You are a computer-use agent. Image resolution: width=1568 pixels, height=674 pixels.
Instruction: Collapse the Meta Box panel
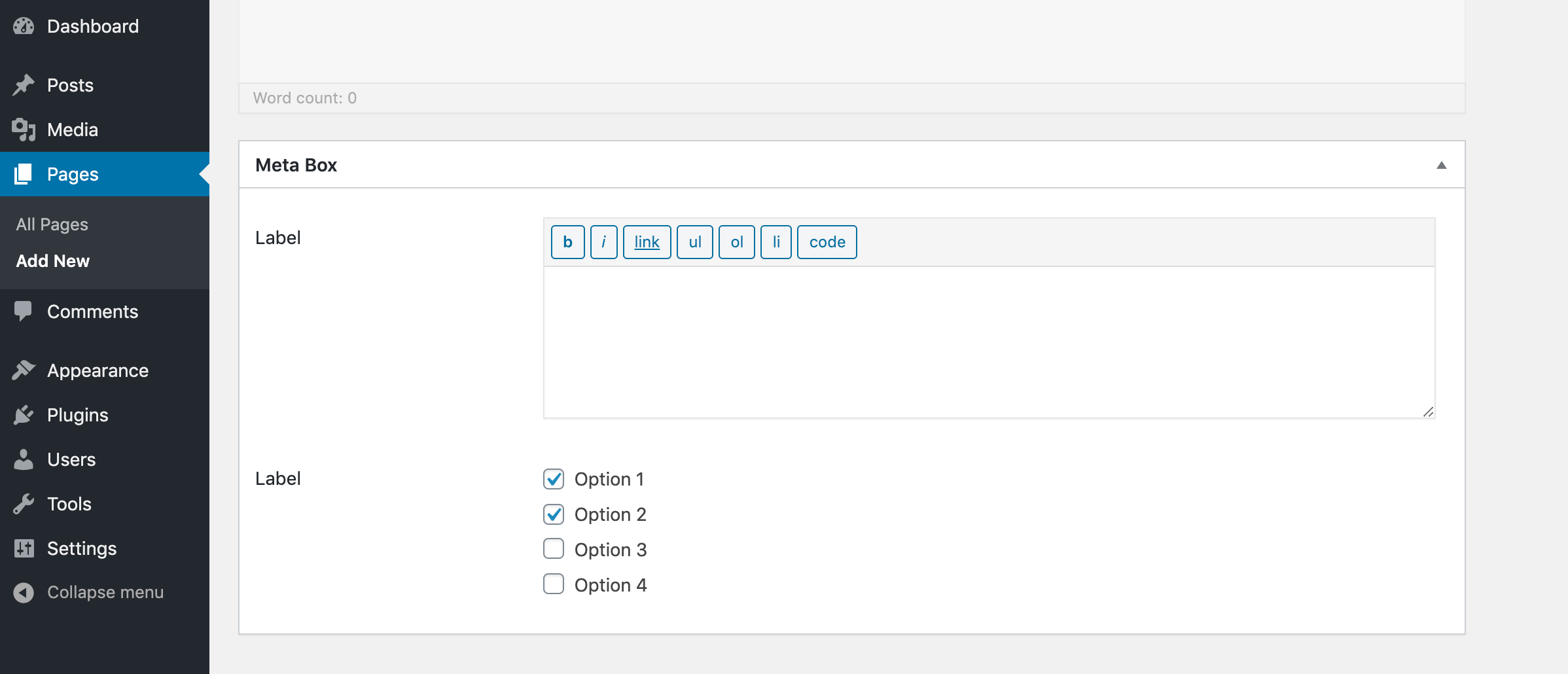pyautogui.click(x=1440, y=165)
